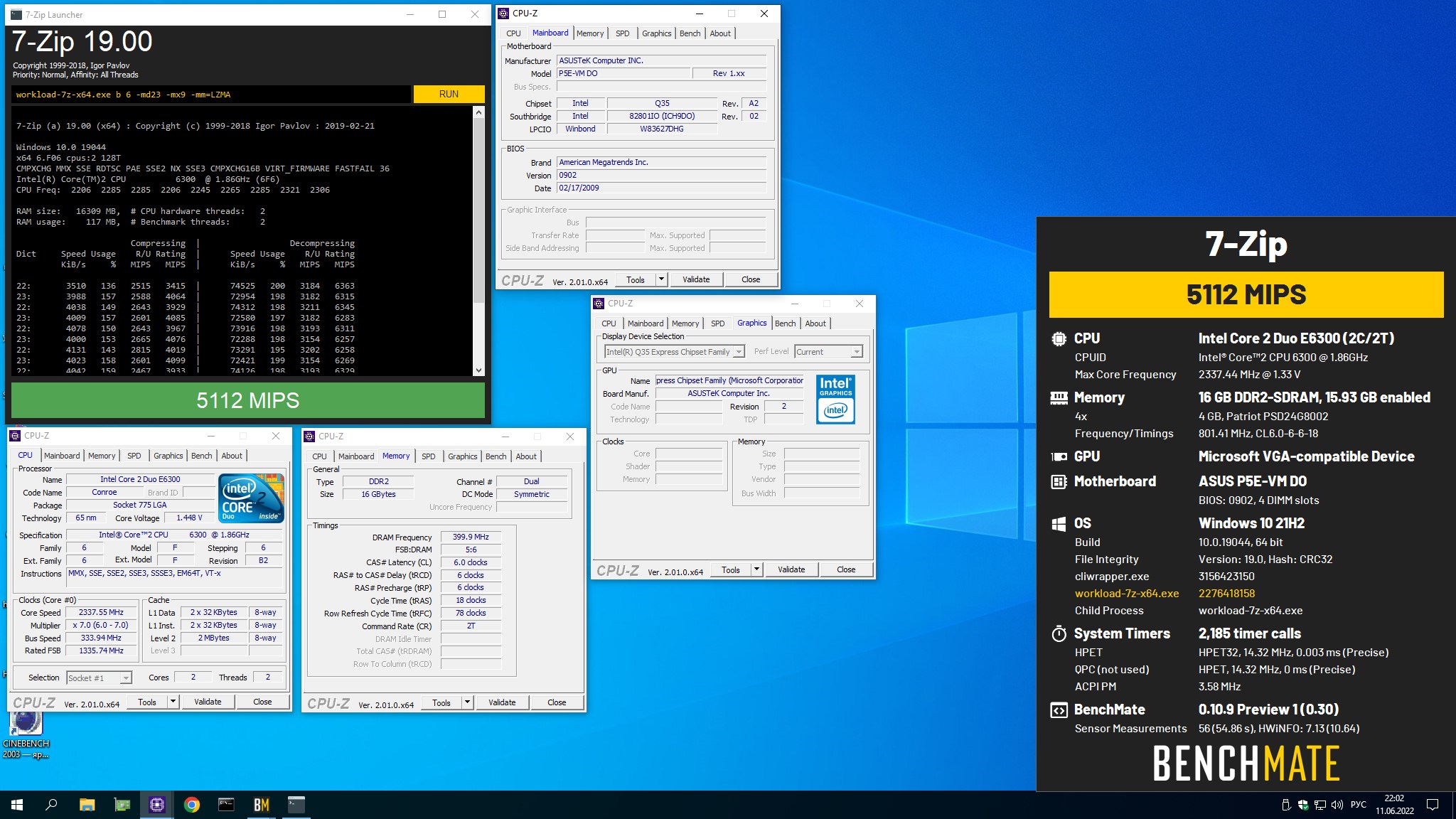Click command prompt icon in taskbar

(226, 805)
